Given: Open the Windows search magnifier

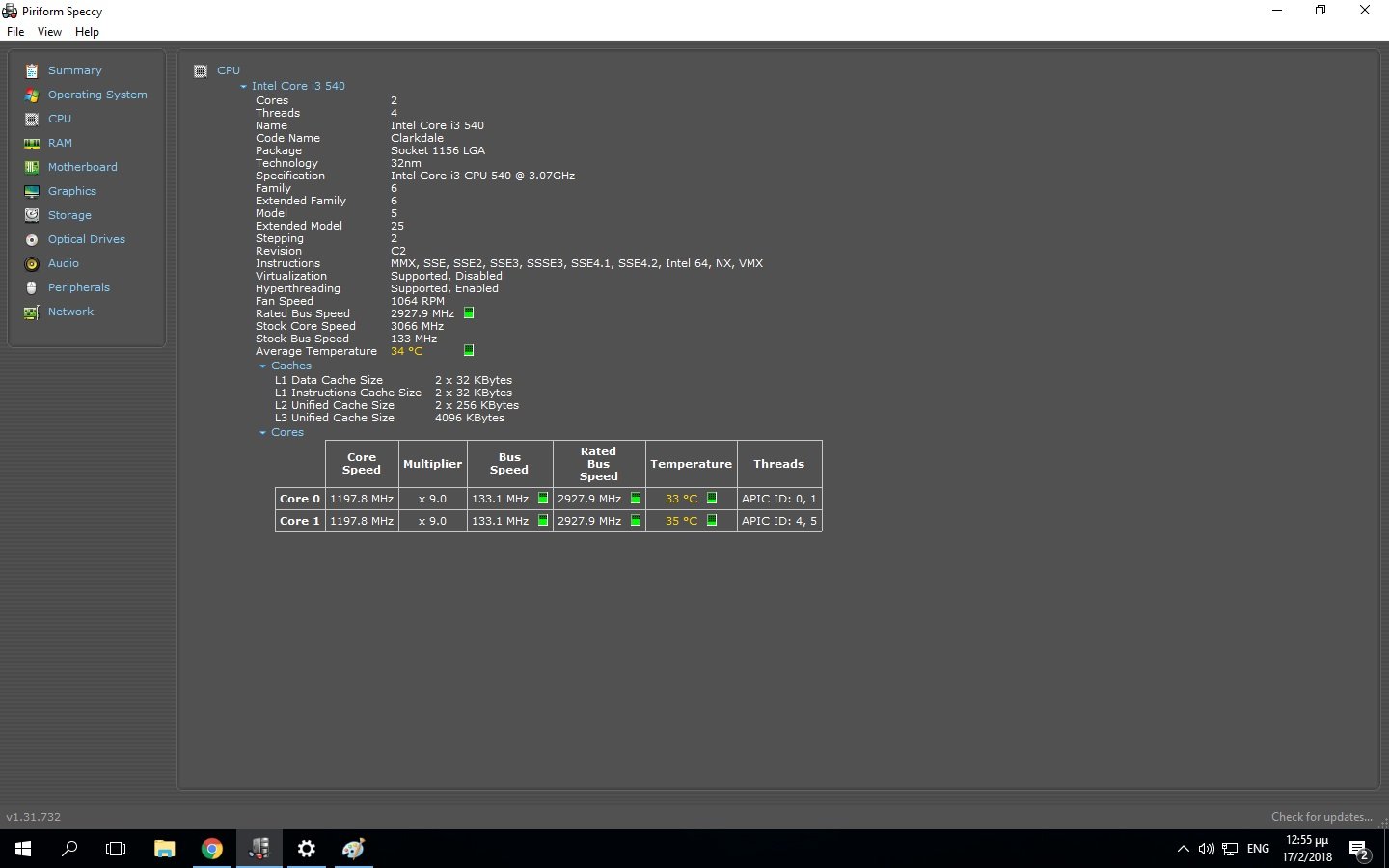Looking at the screenshot, I should click(69, 849).
